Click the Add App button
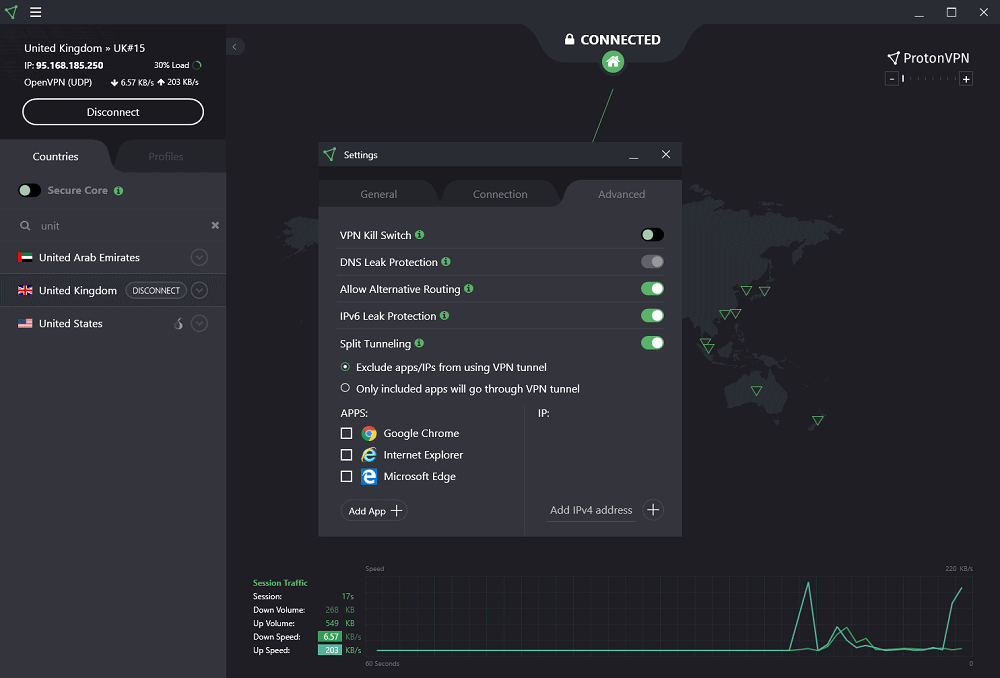 click(x=374, y=511)
